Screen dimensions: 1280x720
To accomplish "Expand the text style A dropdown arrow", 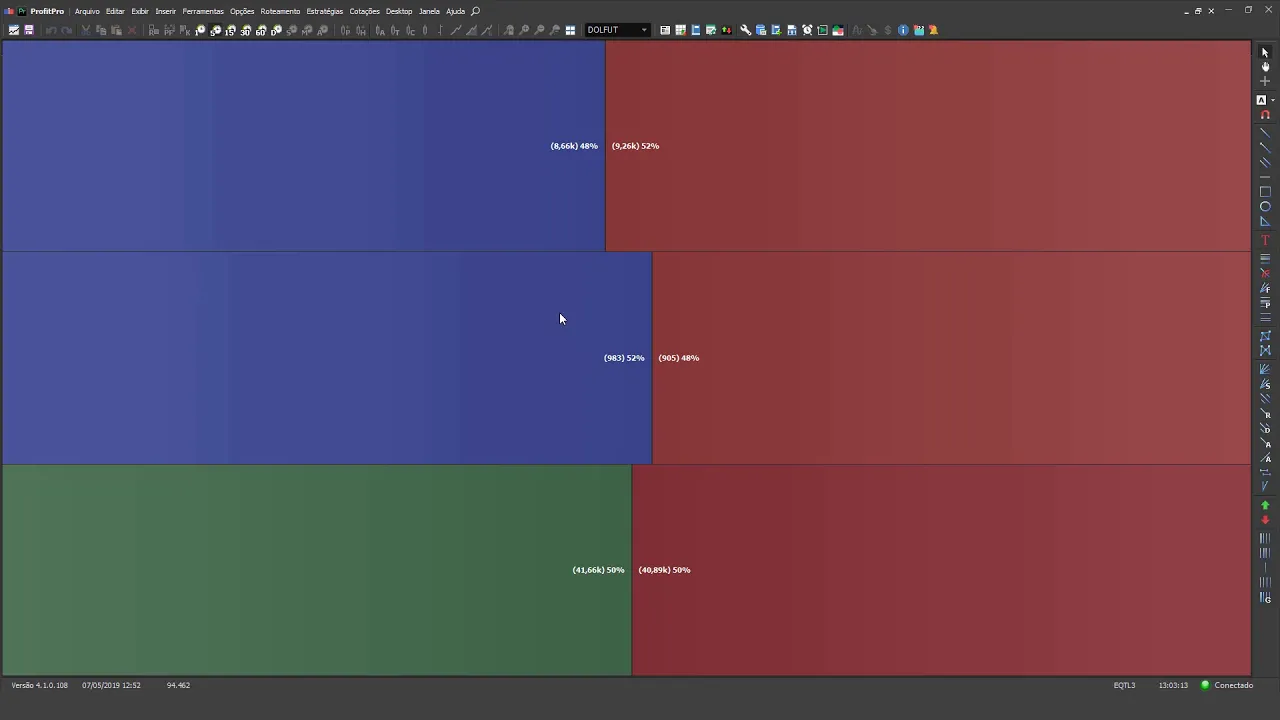I will click(1273, 100).
